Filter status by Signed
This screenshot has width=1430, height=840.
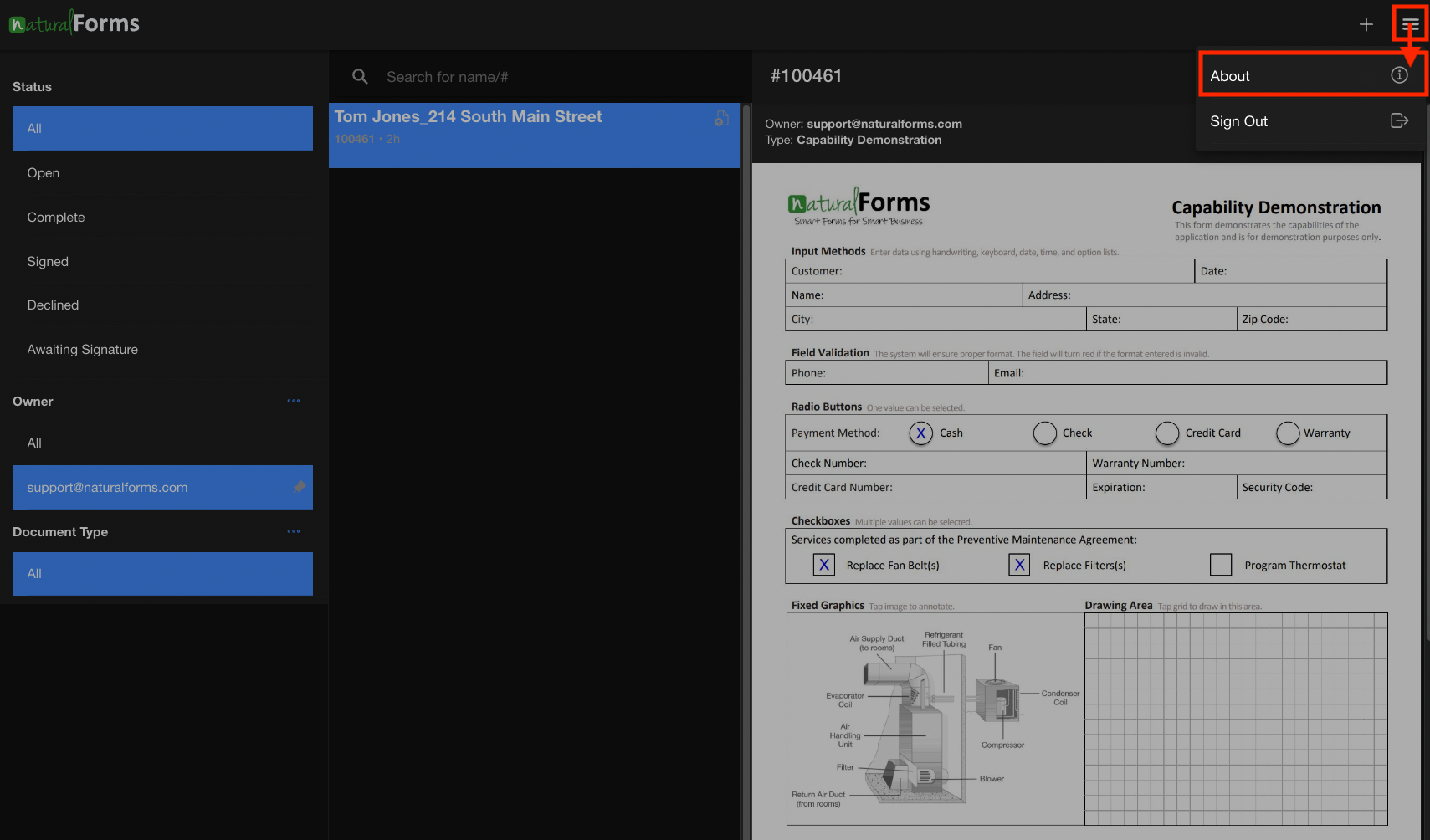(x=162, y=261)
